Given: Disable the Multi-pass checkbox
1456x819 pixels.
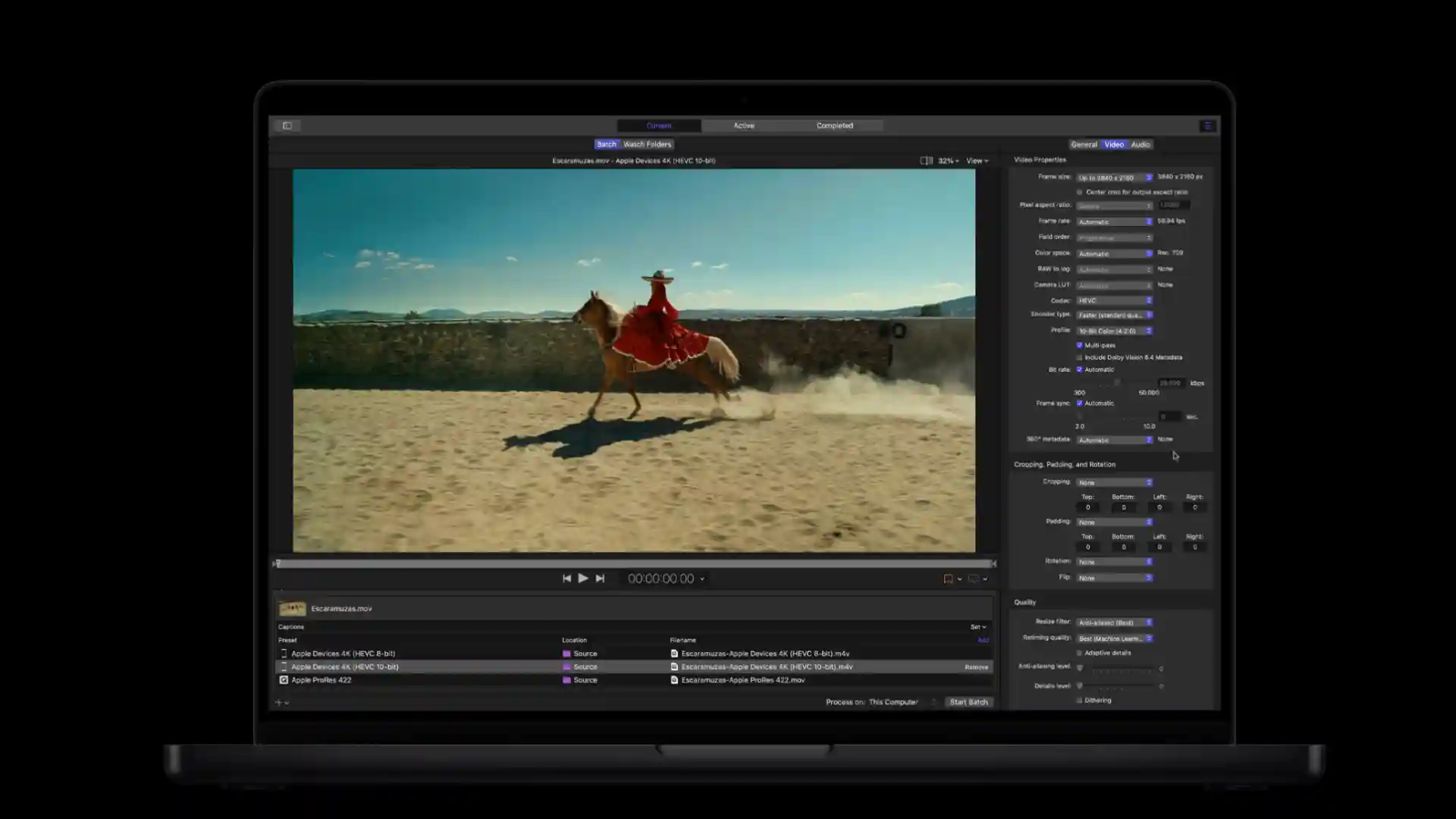Looking at the screenshot, I should click(x=1079, y=345).
